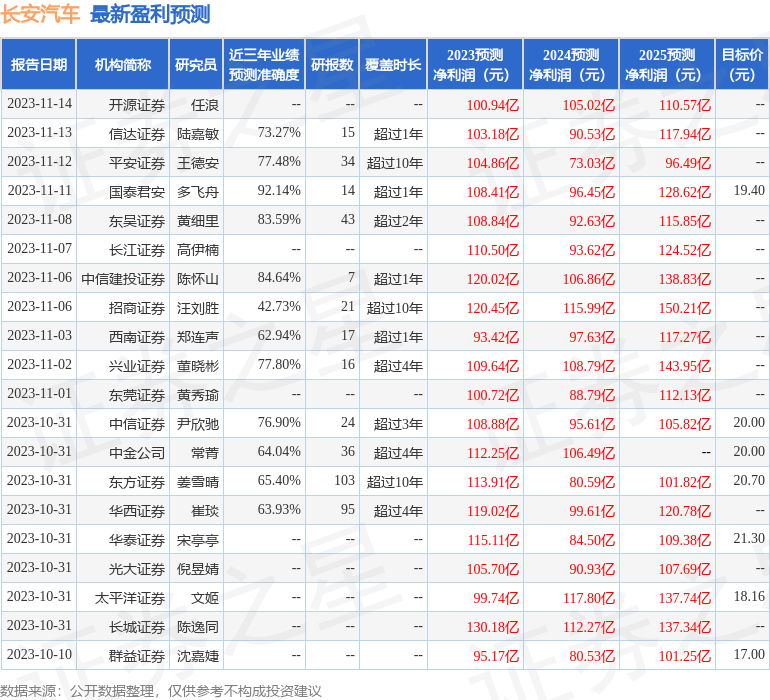The image size is (770, 700).
Task: Select the 2025预测净利润 header
Action: coord(667,64)
